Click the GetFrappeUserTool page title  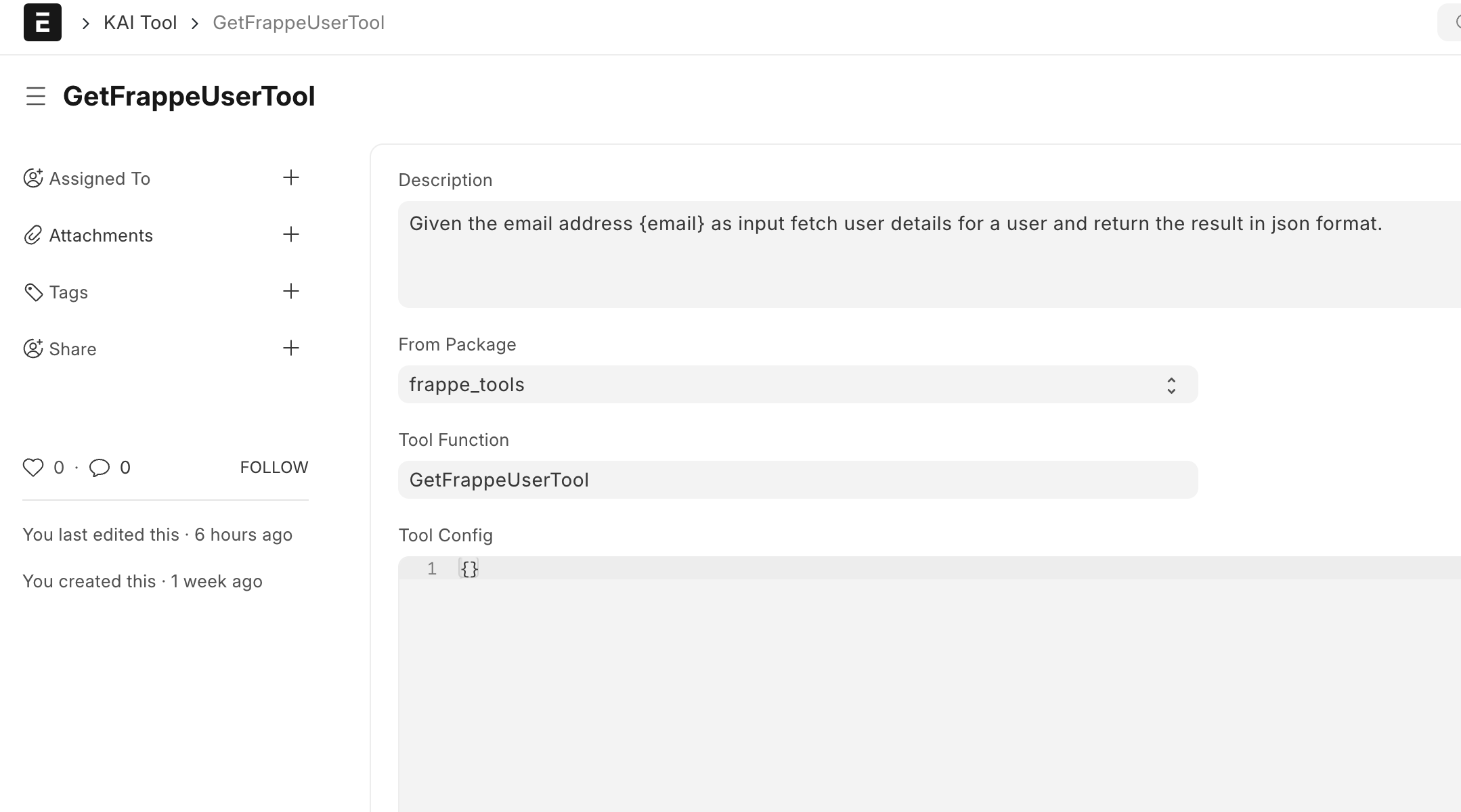pyautogui.click(x=189, y=96)
